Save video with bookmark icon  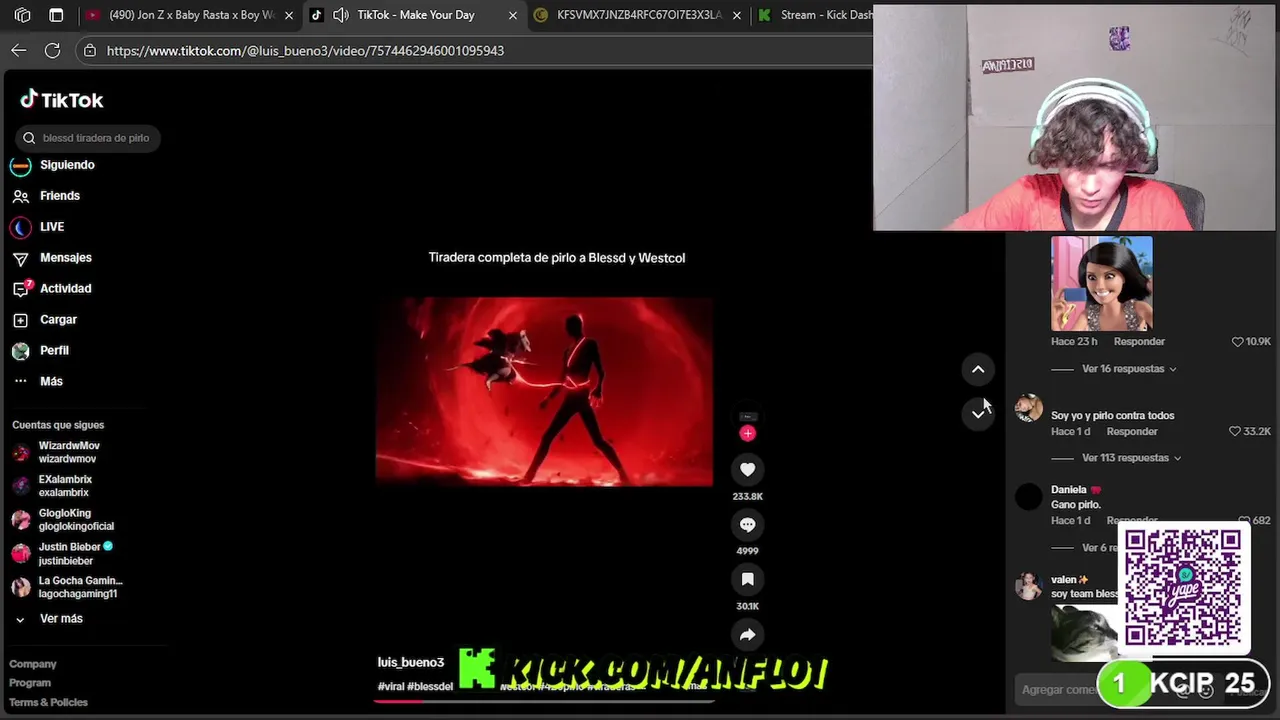click(747, 579)
